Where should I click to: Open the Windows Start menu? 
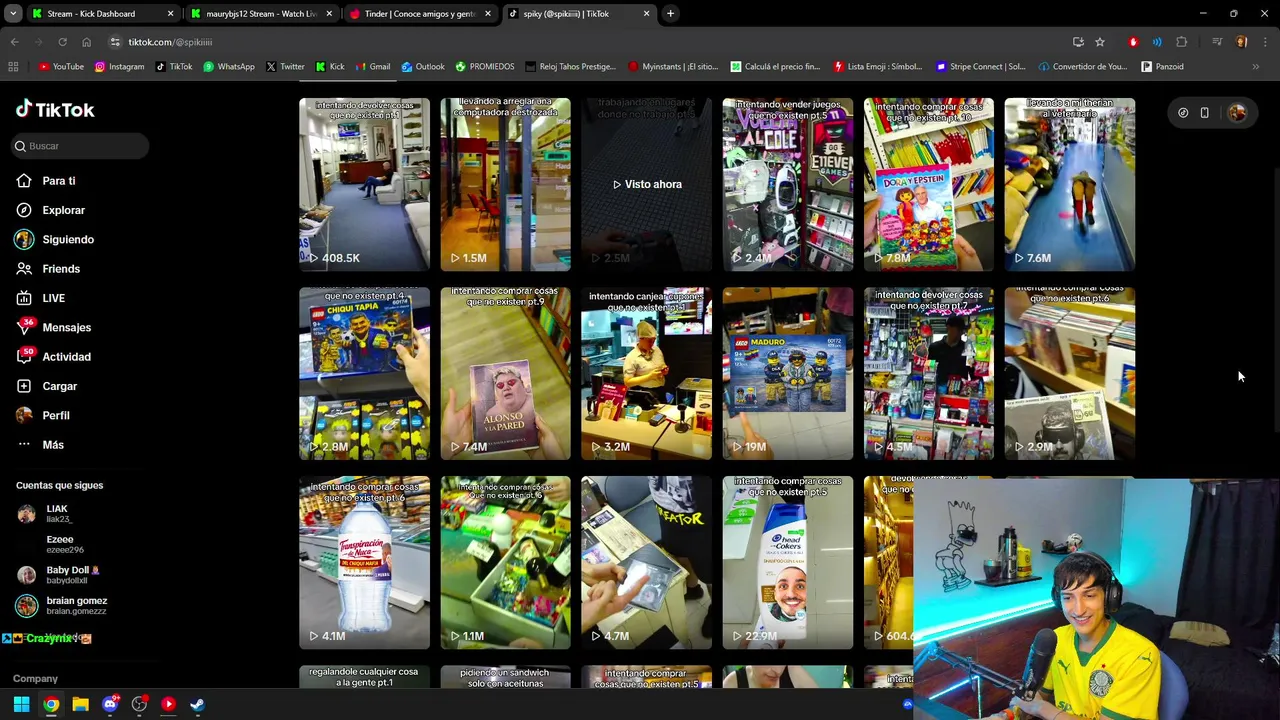(21, 704)
